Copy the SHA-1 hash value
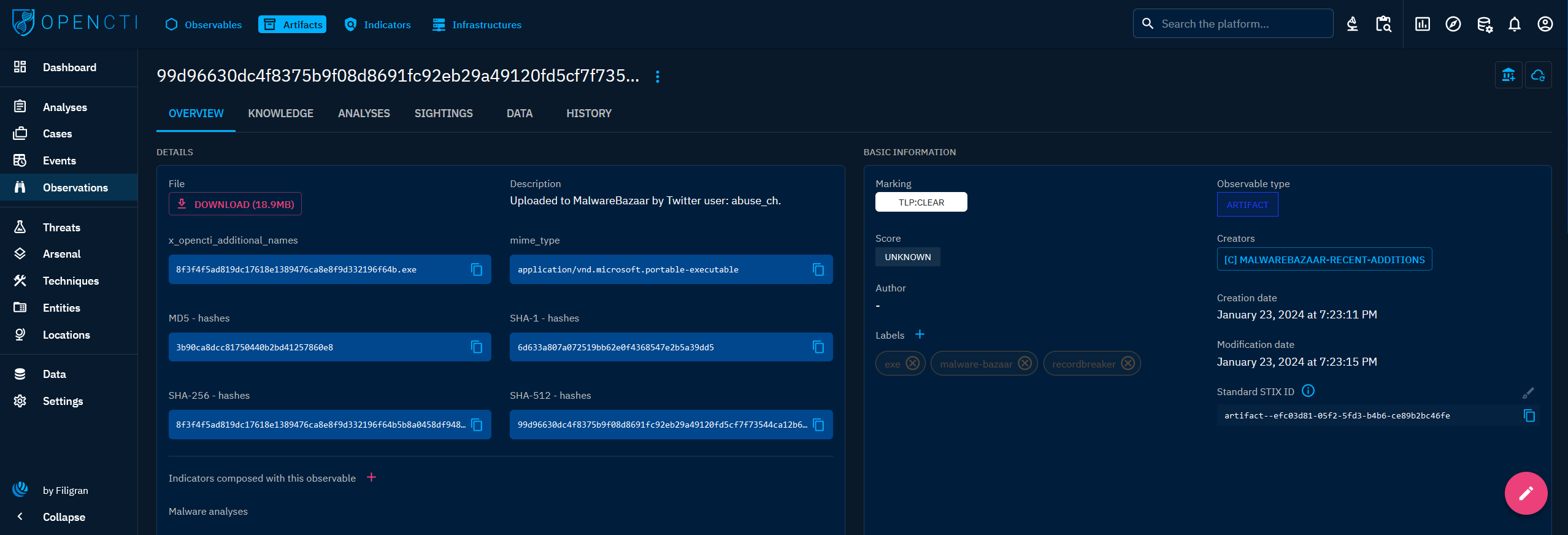This screenshot has height=535, width=1568. [x=818, y=347]
